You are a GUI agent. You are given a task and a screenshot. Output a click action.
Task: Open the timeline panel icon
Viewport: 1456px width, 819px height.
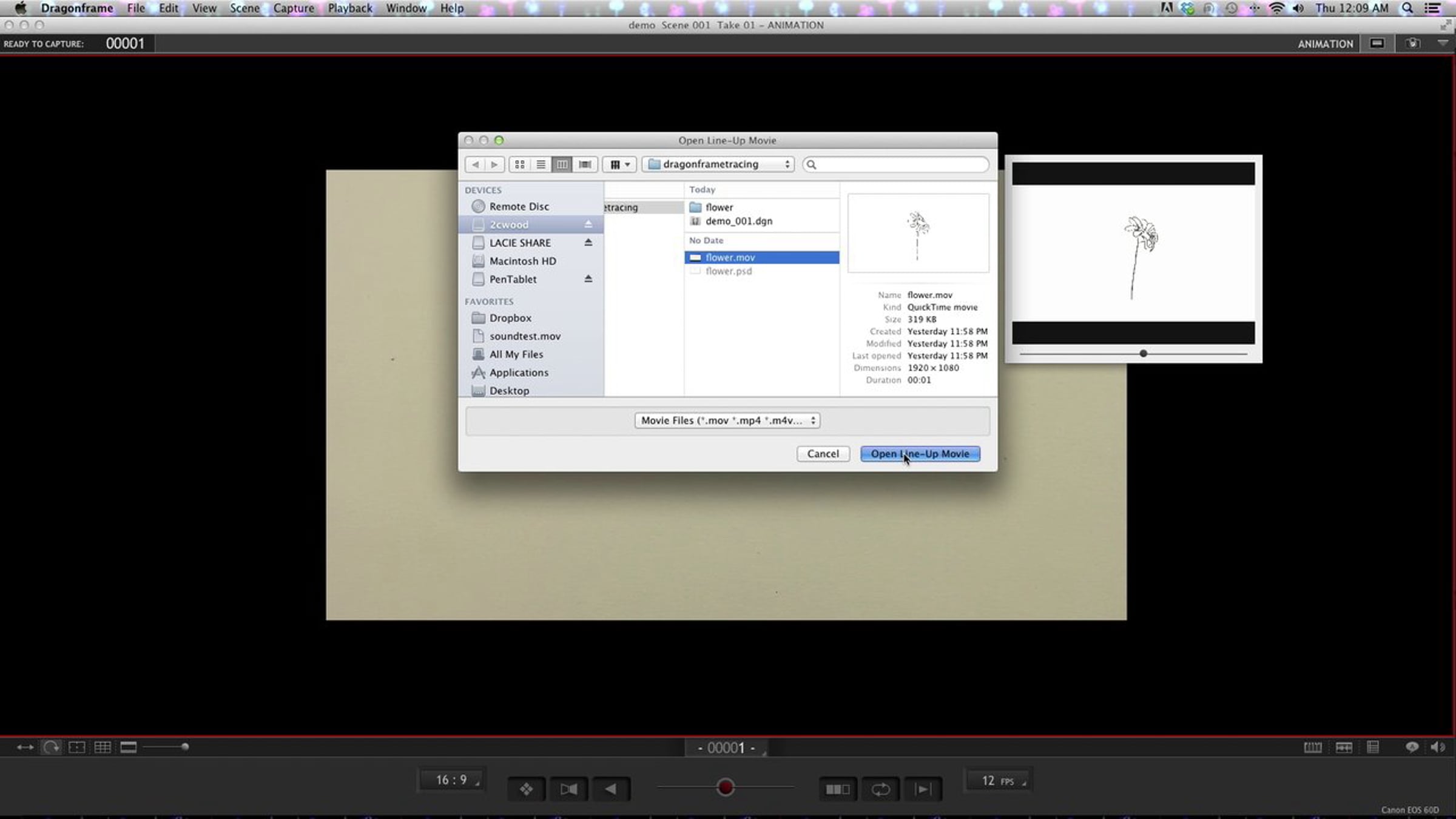tap(1313, 747)
